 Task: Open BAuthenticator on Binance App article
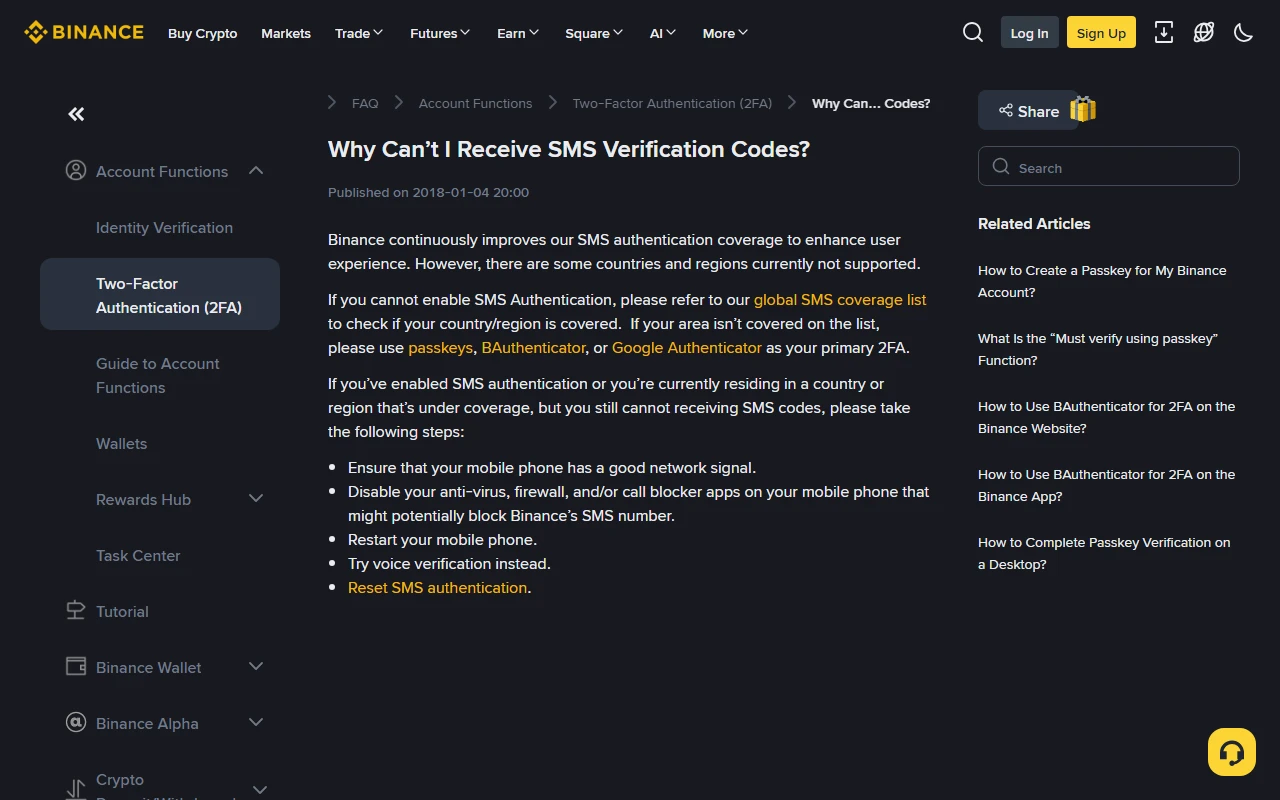click(1106, 485)
